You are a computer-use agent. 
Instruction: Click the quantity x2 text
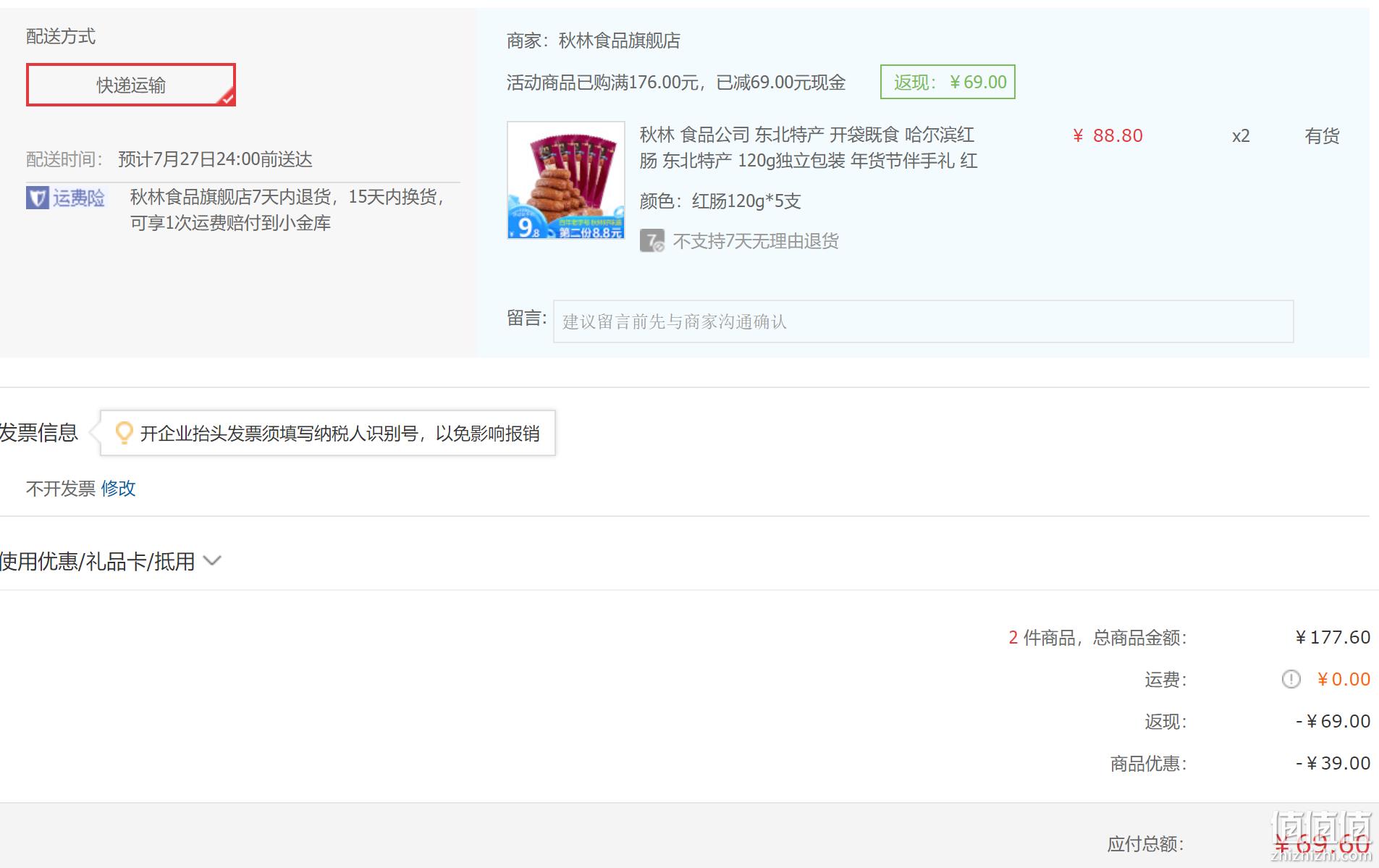pos(1241,136)
